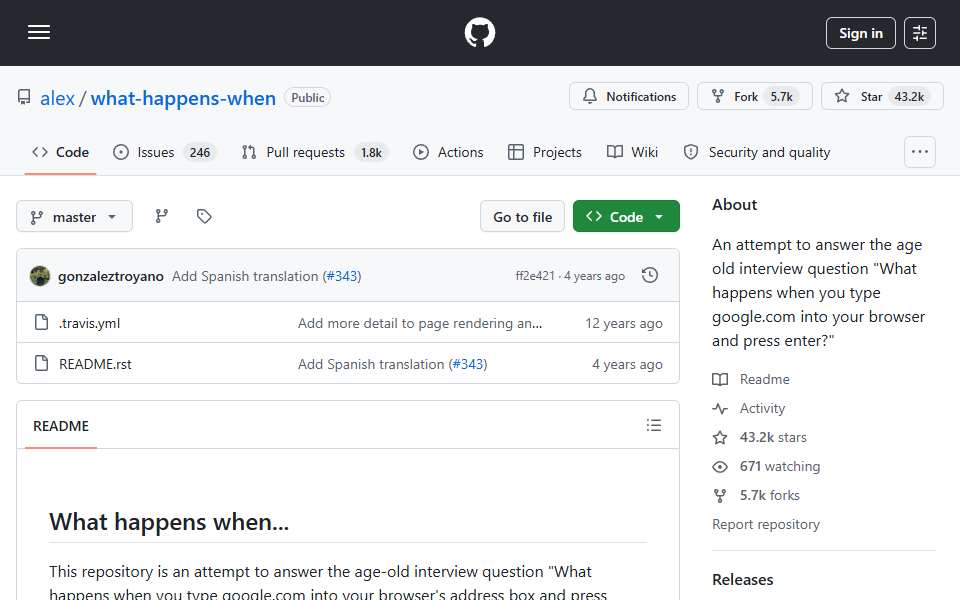Open appearance settings sliders icon
The width and height of the screenshot is (960, 600).
click(x=920, y=33)
